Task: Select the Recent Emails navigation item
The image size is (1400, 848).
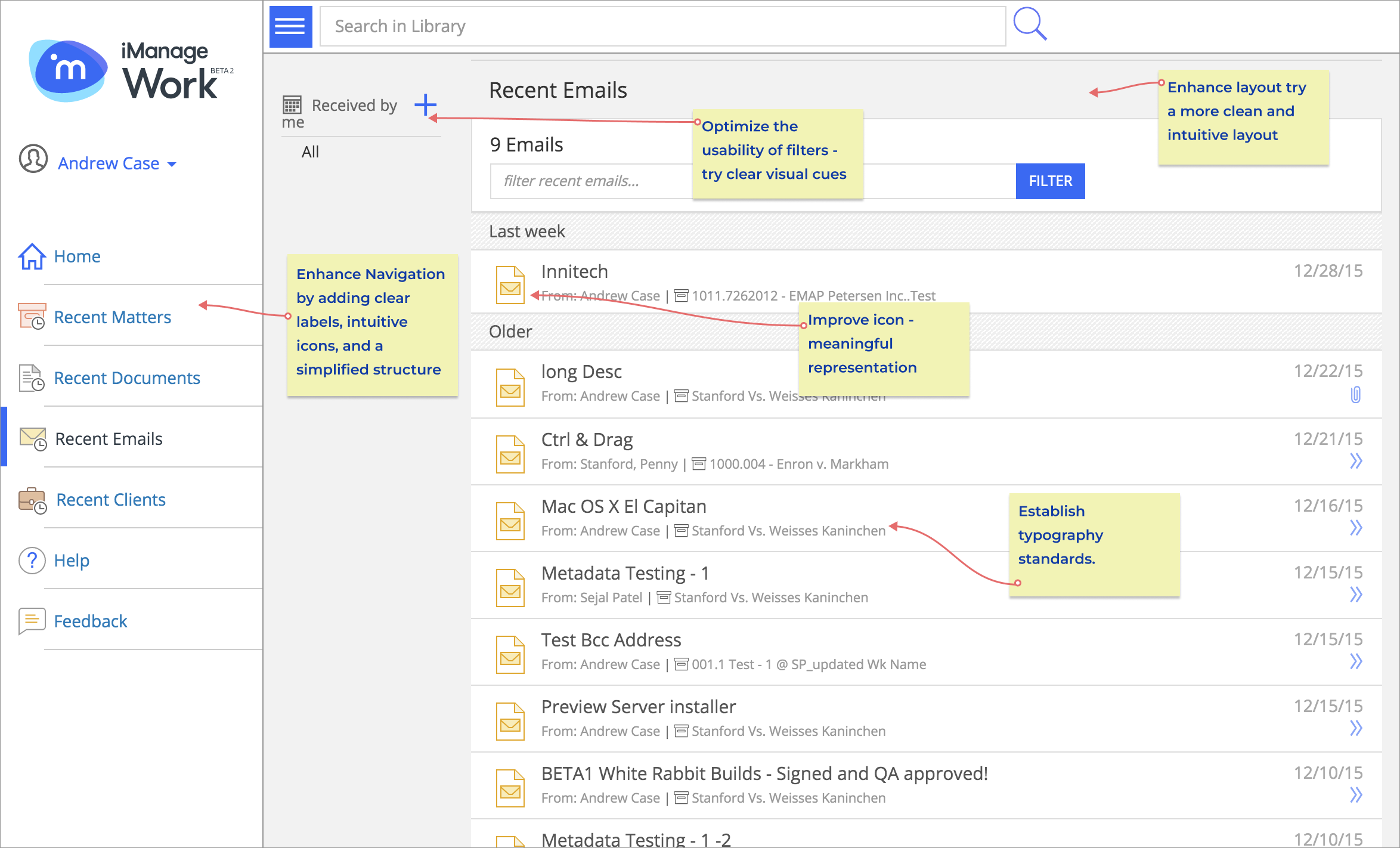Action: [109, 439]
